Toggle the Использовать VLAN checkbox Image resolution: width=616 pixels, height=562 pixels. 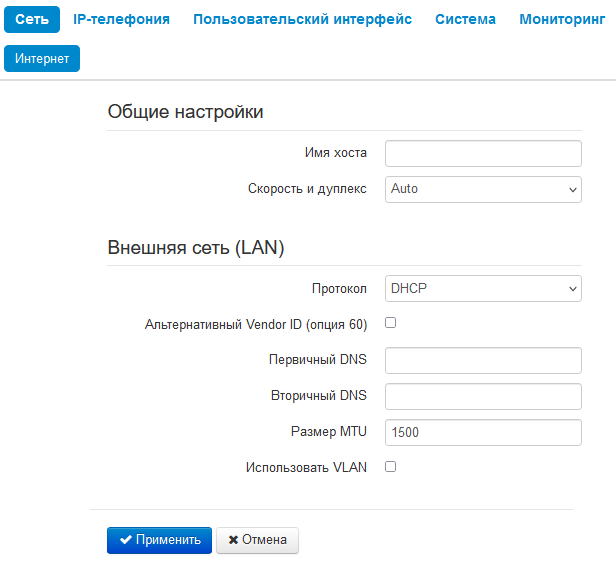(391, 467)
